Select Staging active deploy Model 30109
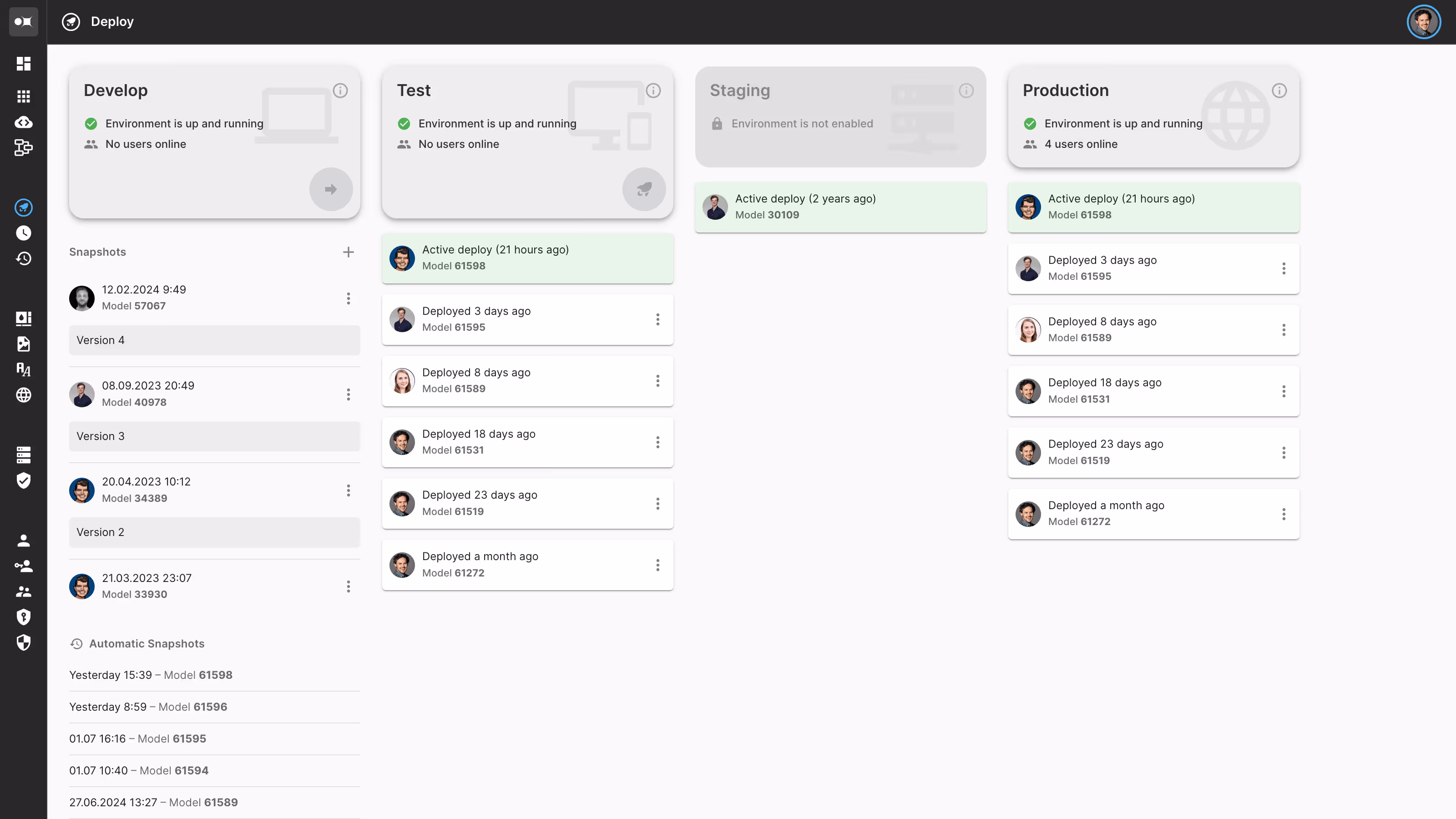This screenshot has width=1456, height=819. click(840, 207)
